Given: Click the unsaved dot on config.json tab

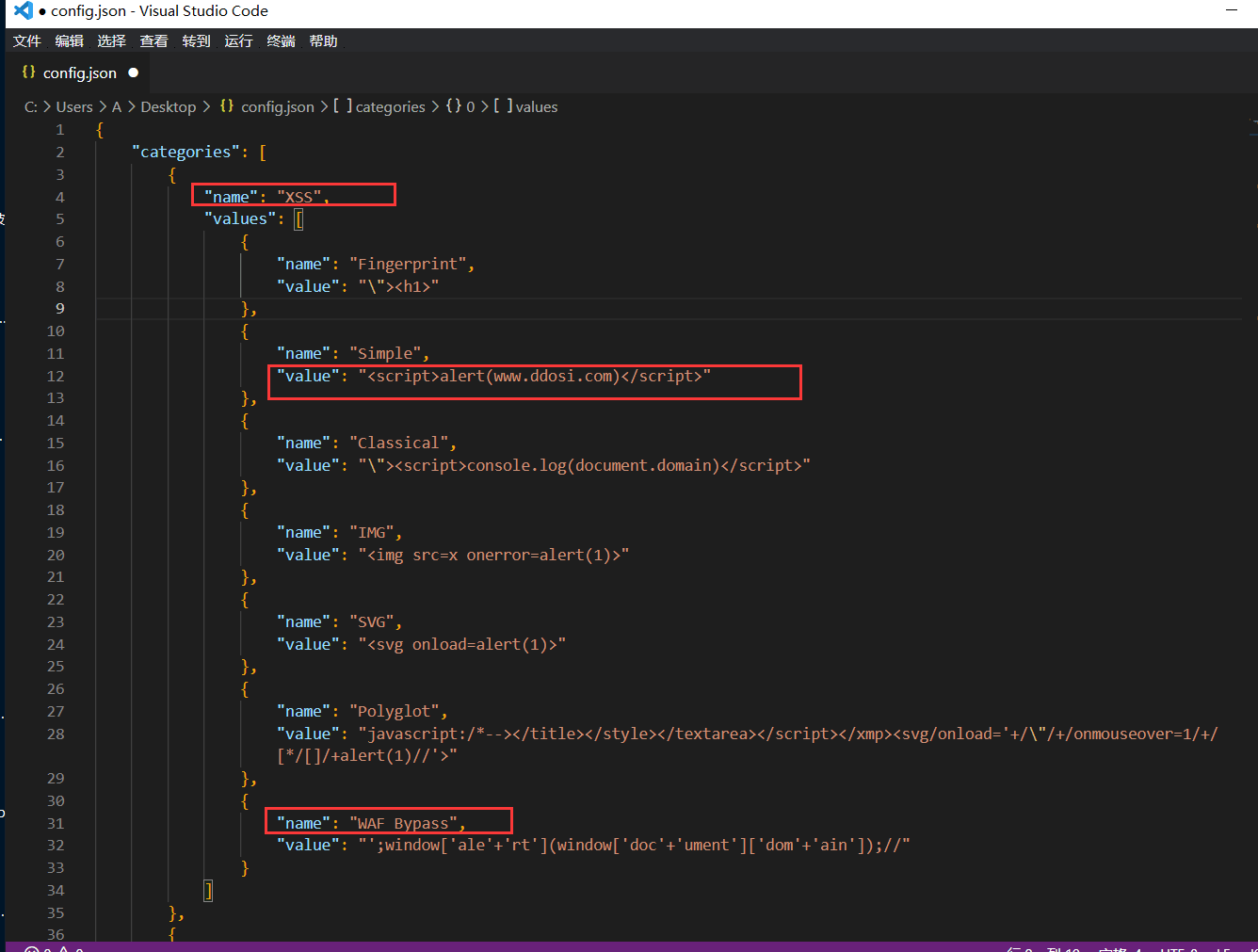Looking at the screenshot, I should [x=133, y=73].
